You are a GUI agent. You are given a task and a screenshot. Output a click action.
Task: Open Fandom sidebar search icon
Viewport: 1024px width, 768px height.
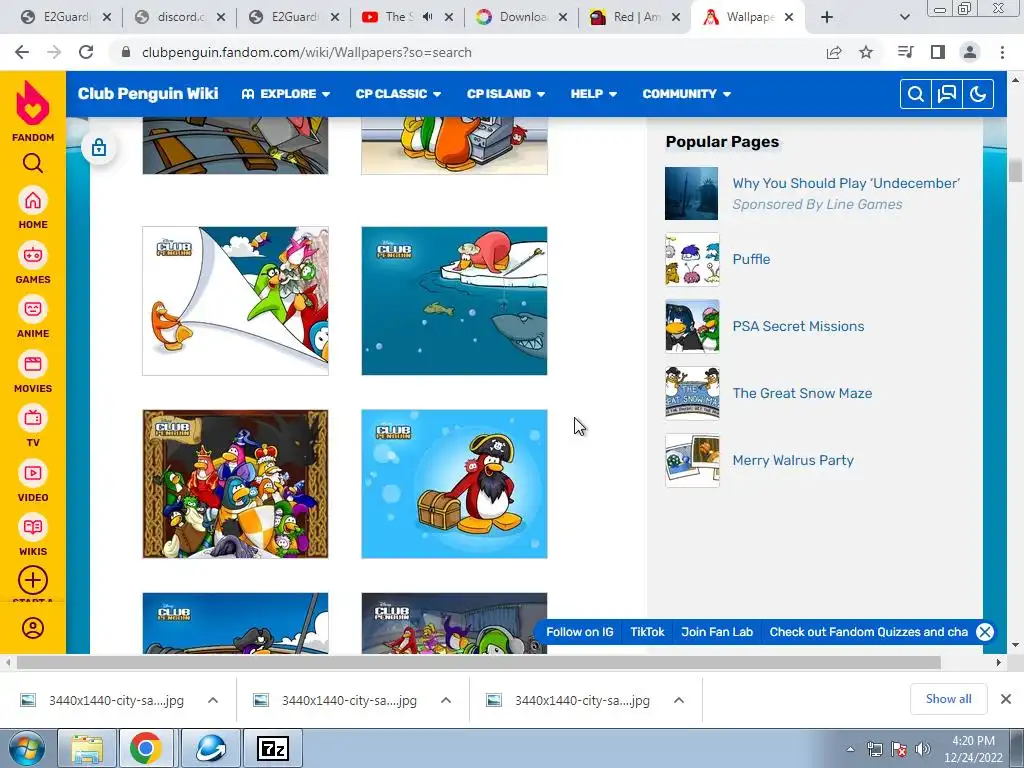[x=33, y=163]
